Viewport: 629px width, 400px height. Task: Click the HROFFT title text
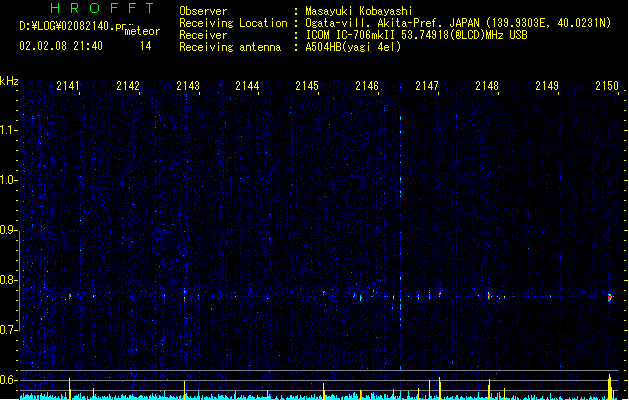coord(102,8)
